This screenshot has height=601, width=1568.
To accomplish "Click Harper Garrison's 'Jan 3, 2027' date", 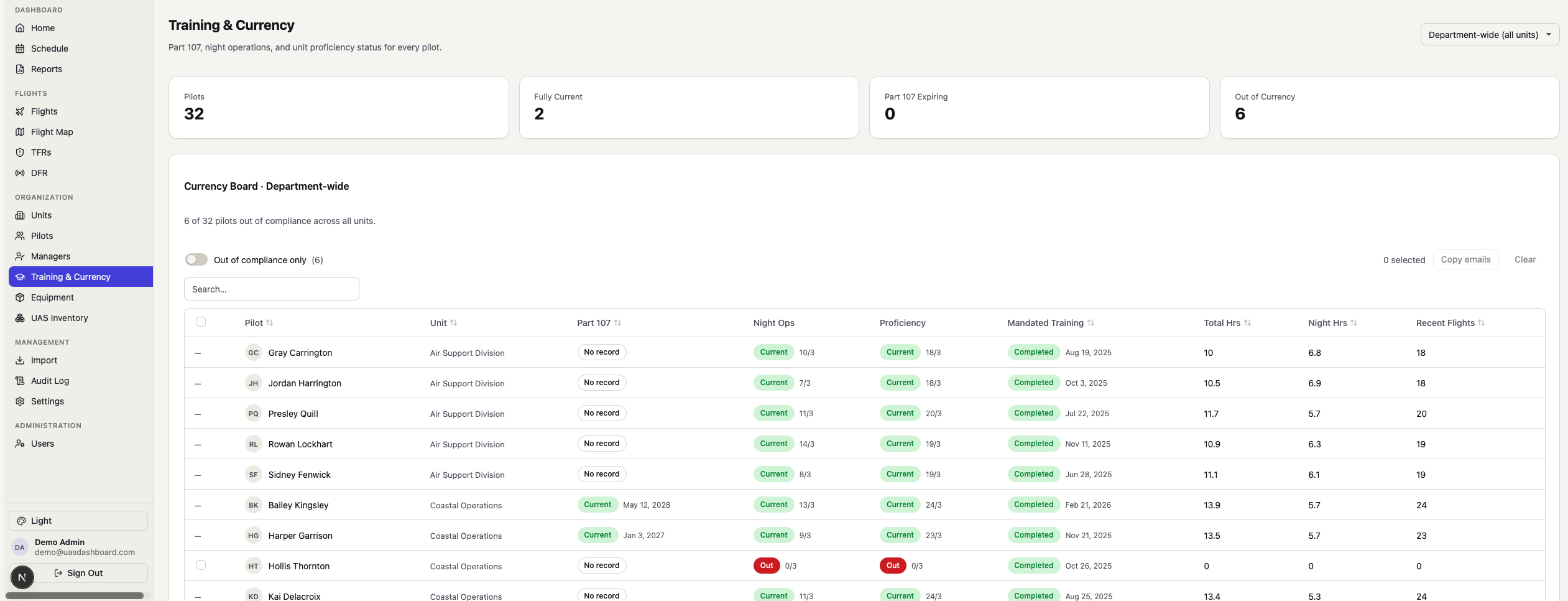I will [643, 535].
